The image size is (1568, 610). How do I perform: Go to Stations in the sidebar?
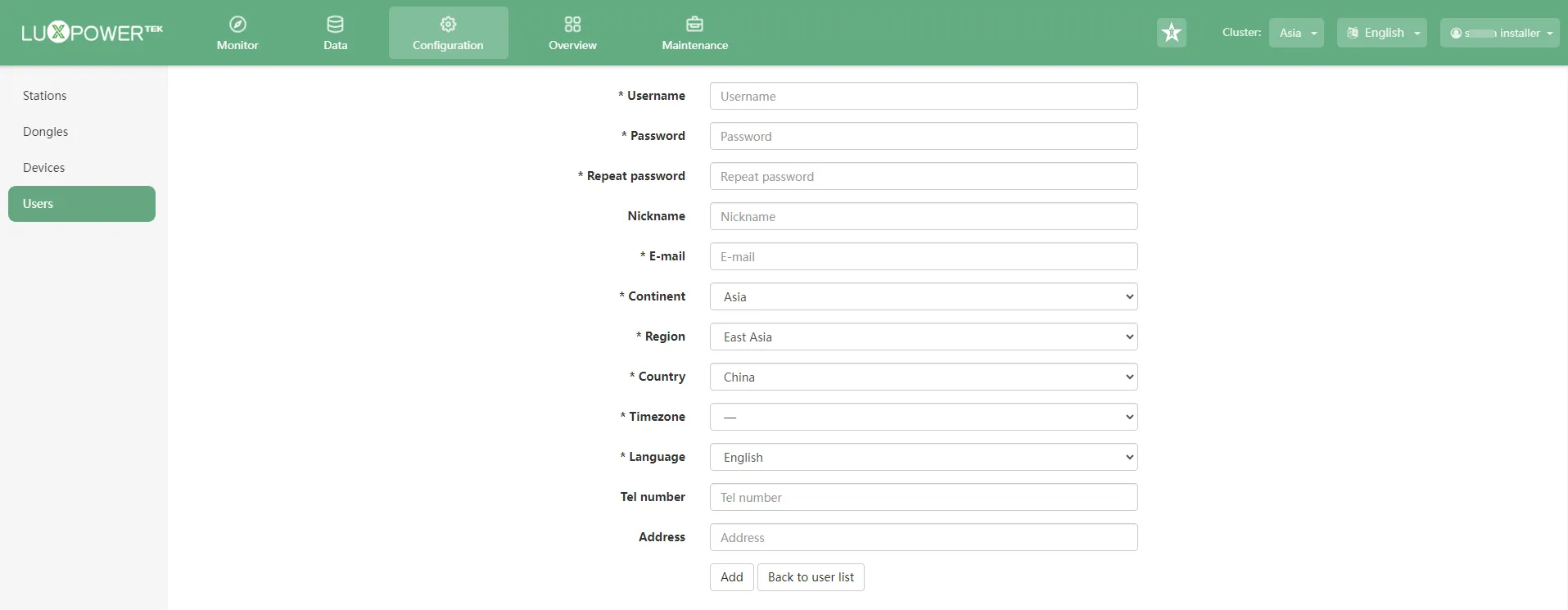pyautogui.click(x=45, y=96)
